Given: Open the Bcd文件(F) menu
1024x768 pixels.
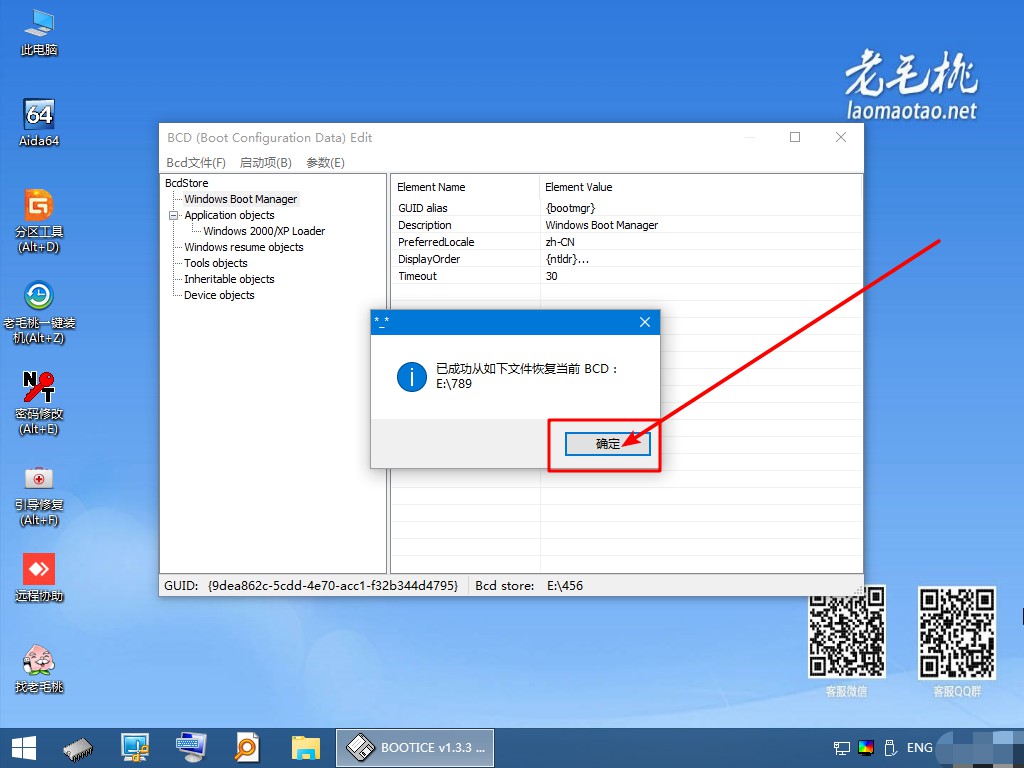Looking at the screenshot, I should tap(196, 163).
